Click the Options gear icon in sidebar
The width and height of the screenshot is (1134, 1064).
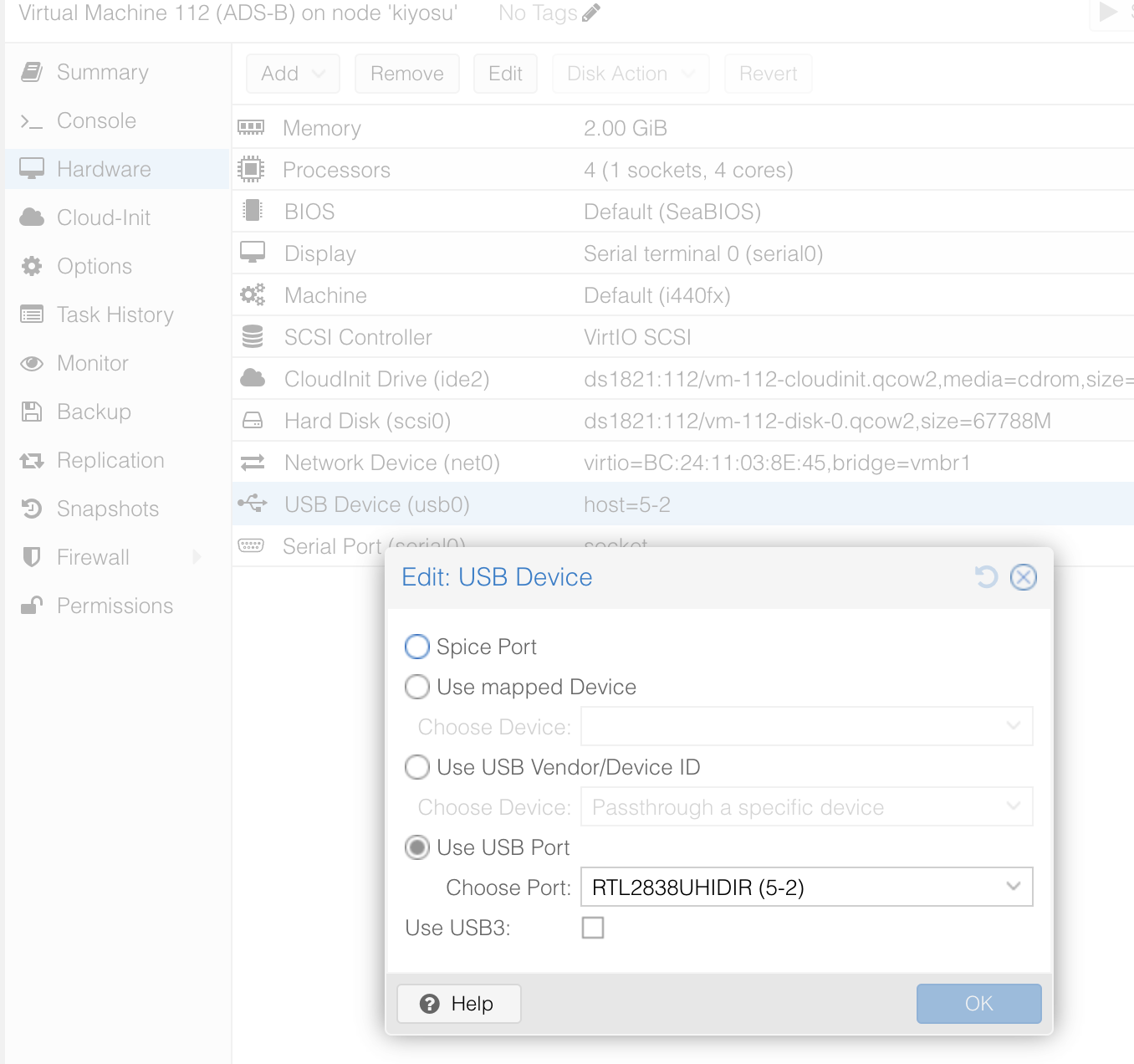(x=32, y=266)
